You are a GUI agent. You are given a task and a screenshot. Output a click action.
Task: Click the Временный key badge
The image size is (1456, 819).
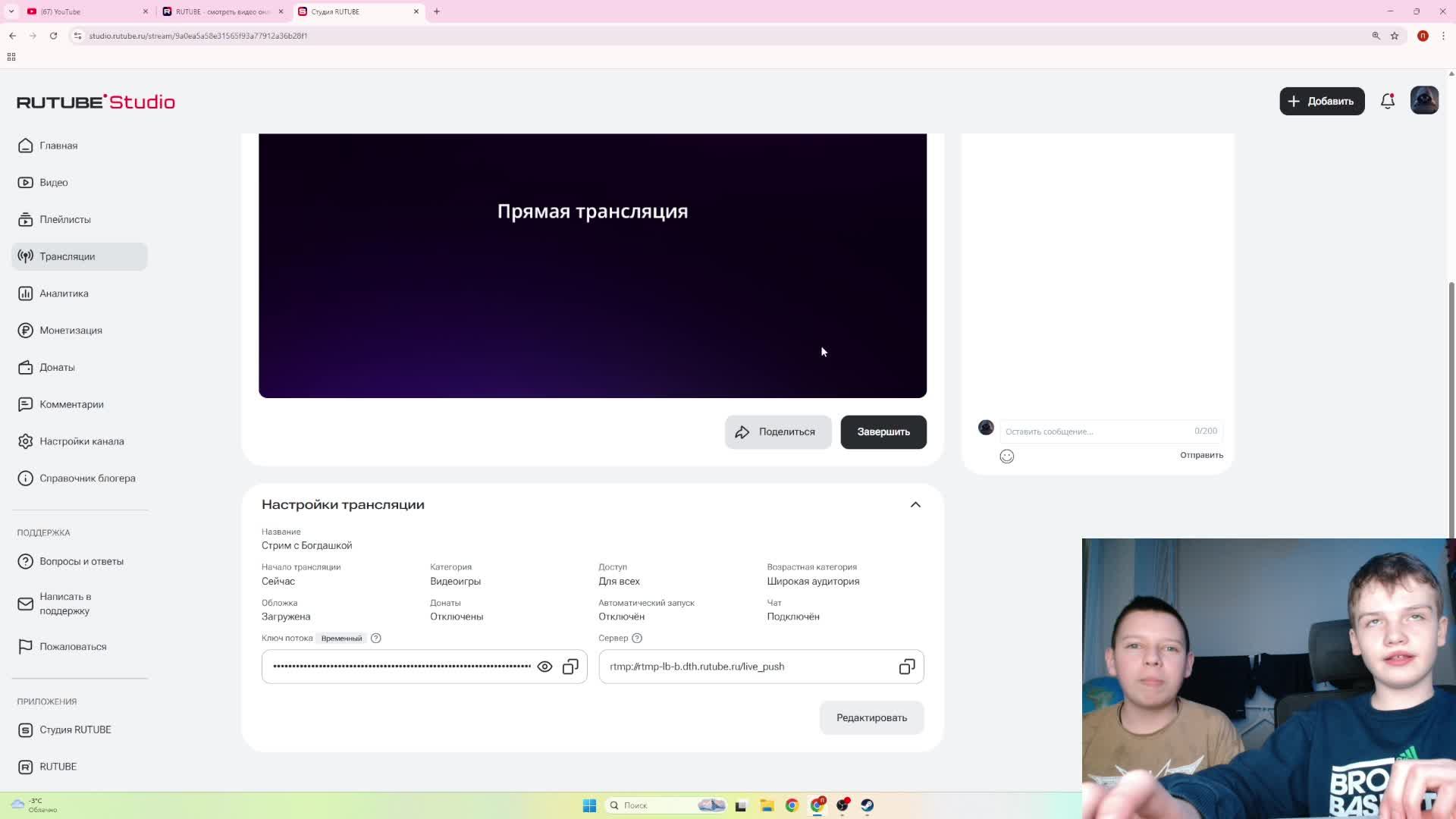click(341, 639)
